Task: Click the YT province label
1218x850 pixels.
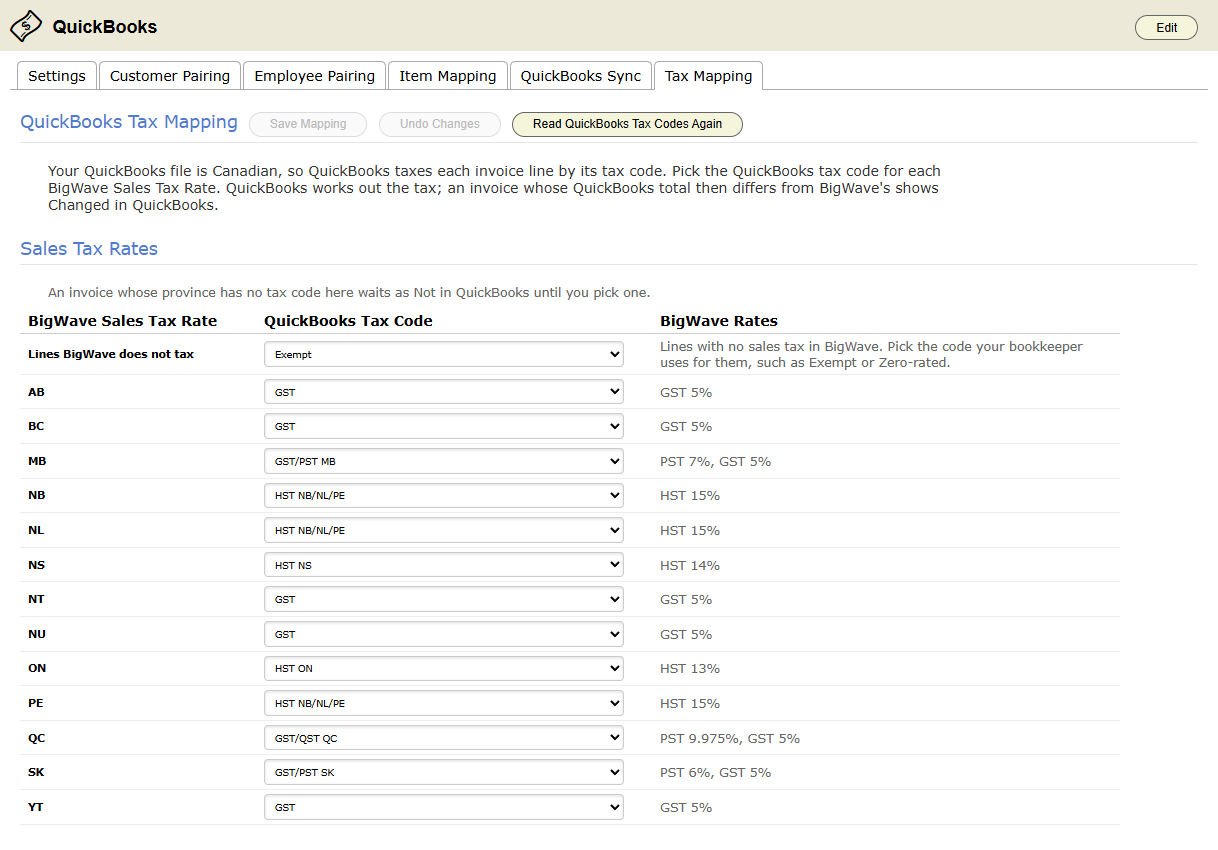Action: point(36,807)
